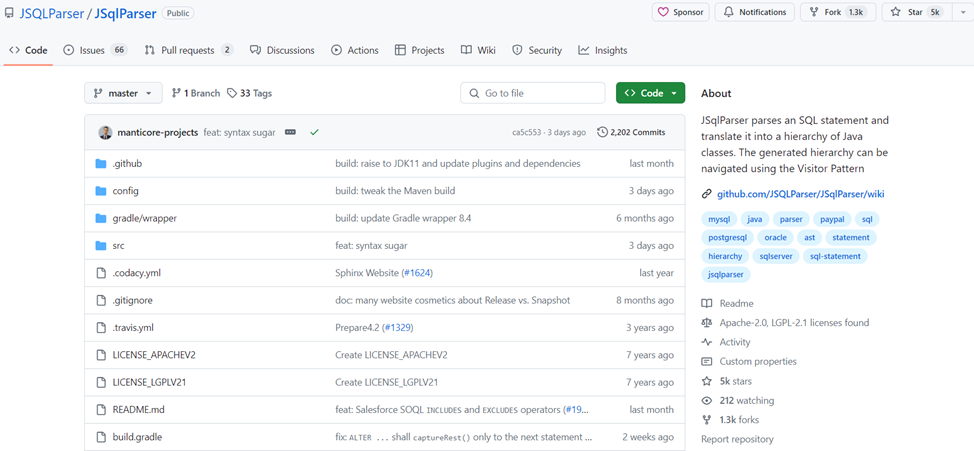Expand the Star lists dropdown arrow

tap(964, 12)
